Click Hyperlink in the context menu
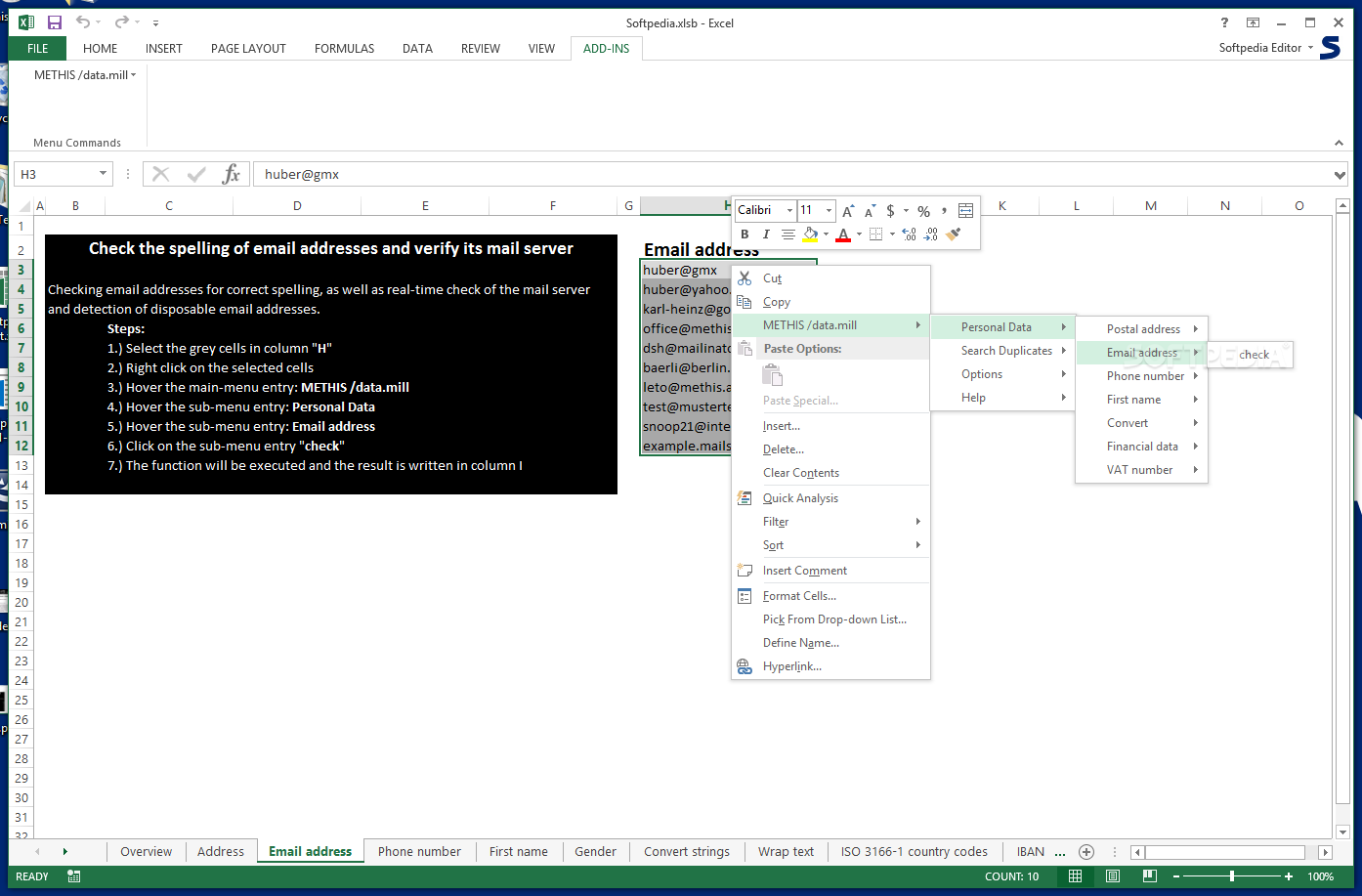 point(830,666)
